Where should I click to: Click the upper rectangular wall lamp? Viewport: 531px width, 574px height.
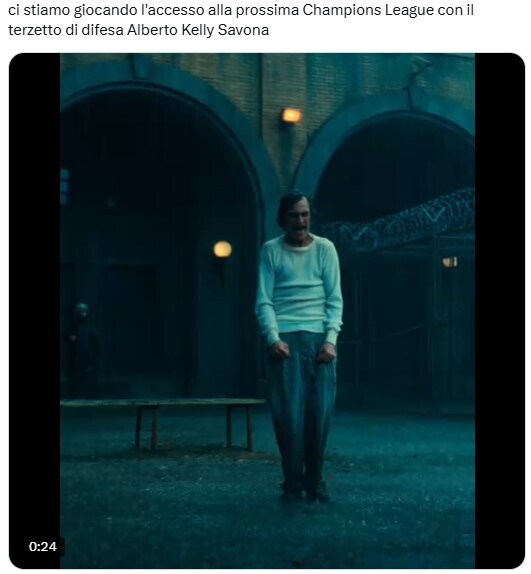click(291, 116)
